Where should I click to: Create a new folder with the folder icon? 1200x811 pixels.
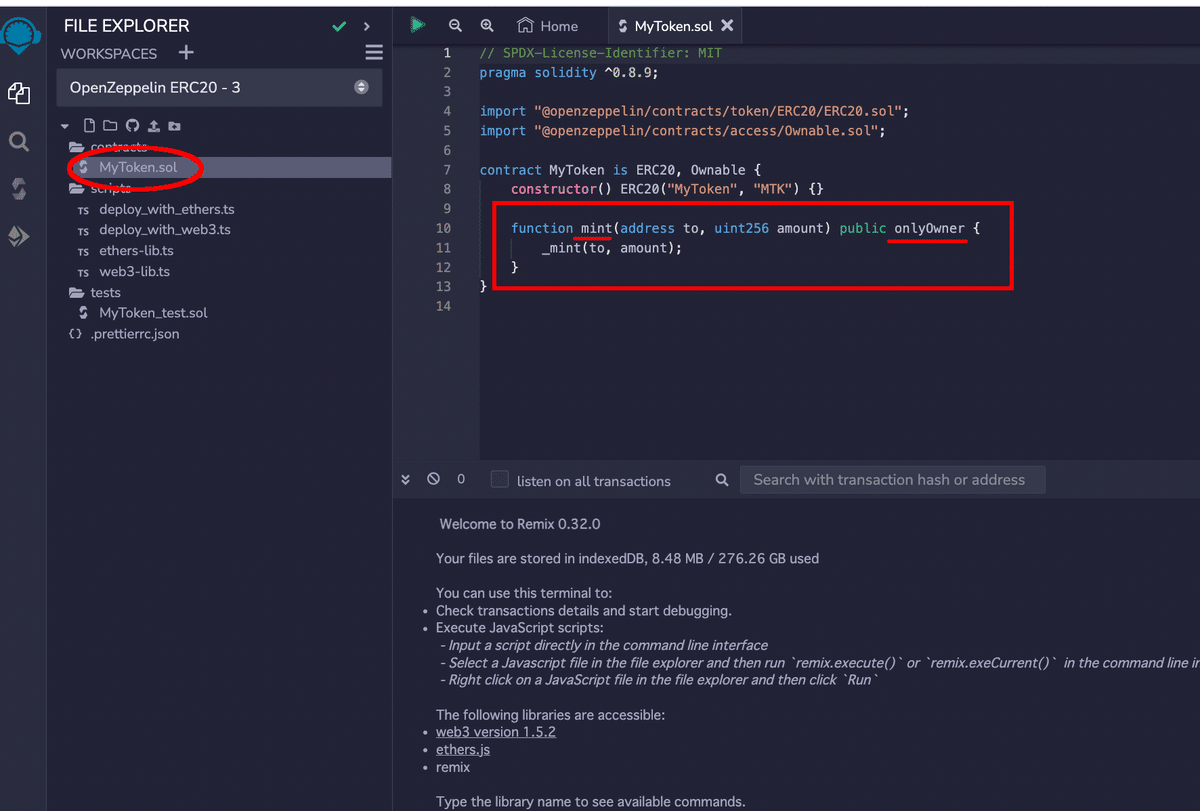[x=110, y=126]
